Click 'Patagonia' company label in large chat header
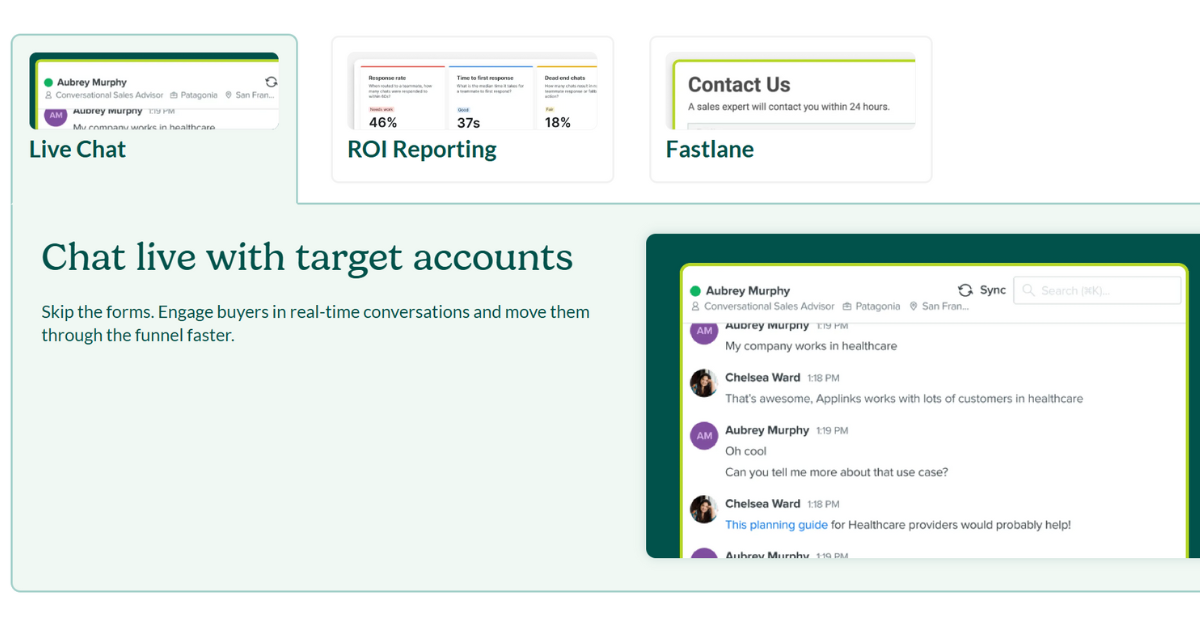This screenshot has width=1200, height=630. pyautogui.click(x=878, y=306)
